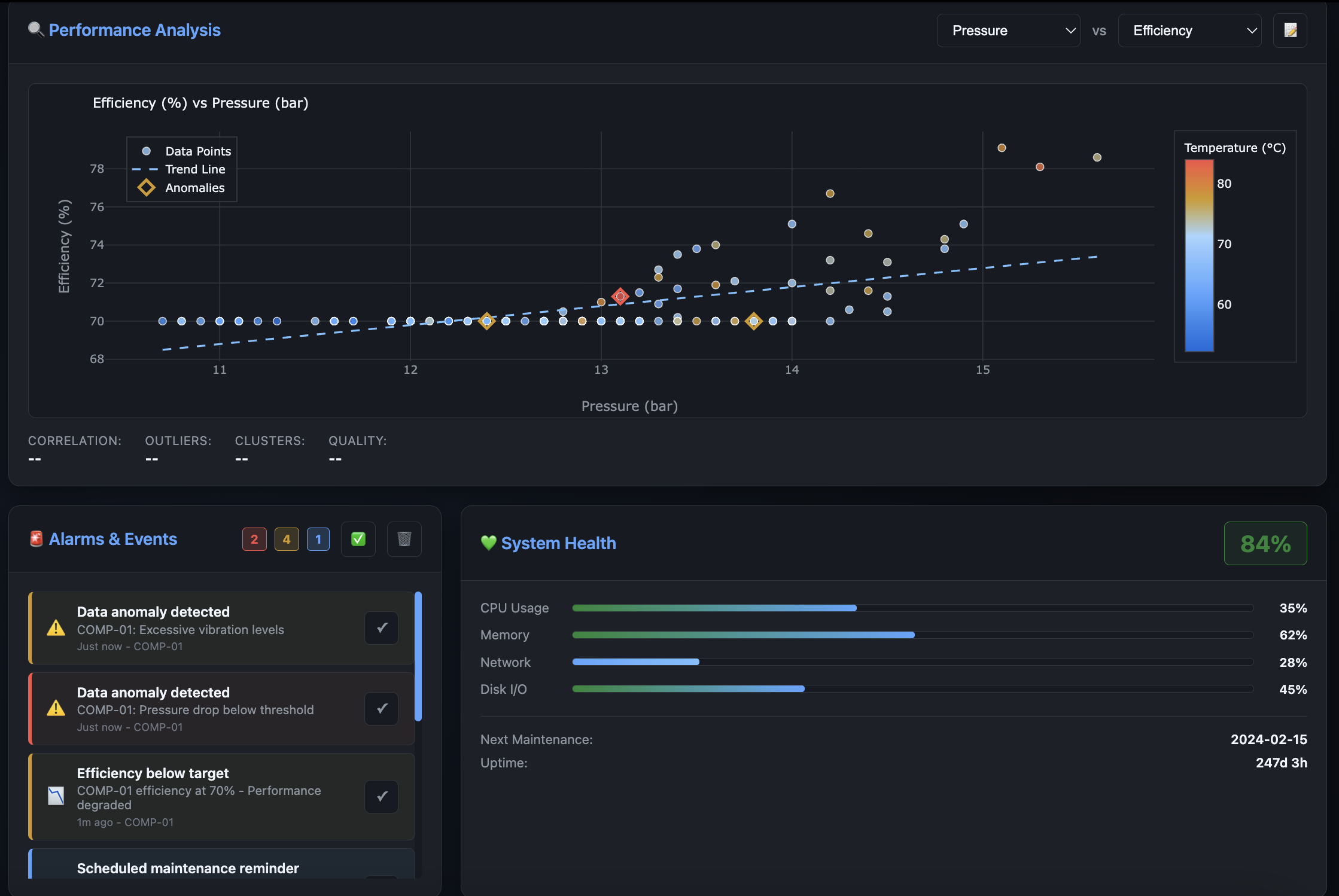Acknowledge the excessive vibration alarm
Screen dimensions: 1339x896
[x=381, y=628]
